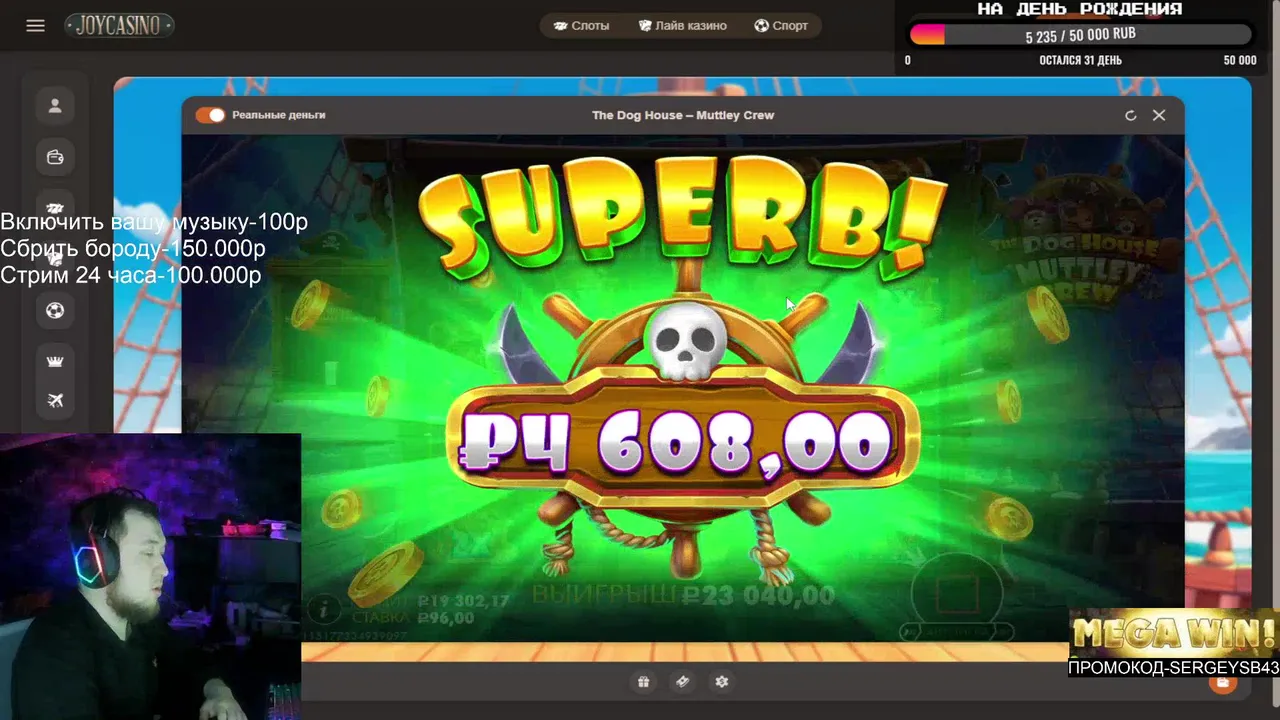
Task: Click the ₽96,00 bet value
Action: (x=446, y=618)
